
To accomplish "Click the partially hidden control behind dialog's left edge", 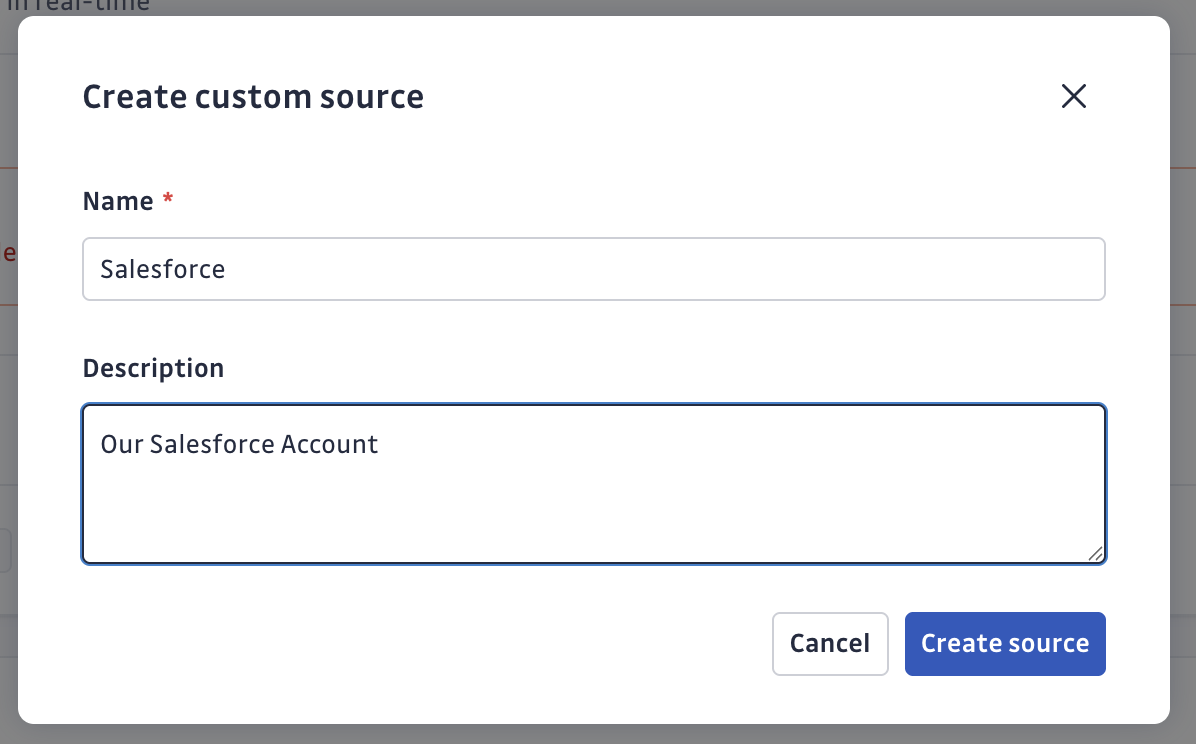I will [x=7, y=551].
